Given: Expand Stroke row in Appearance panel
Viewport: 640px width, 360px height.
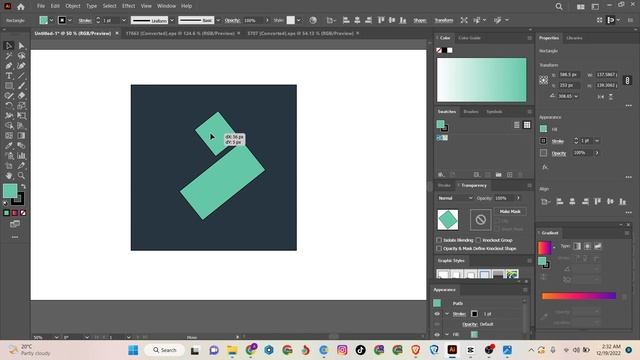Looking at the screenshot, I should click(447, 314).
